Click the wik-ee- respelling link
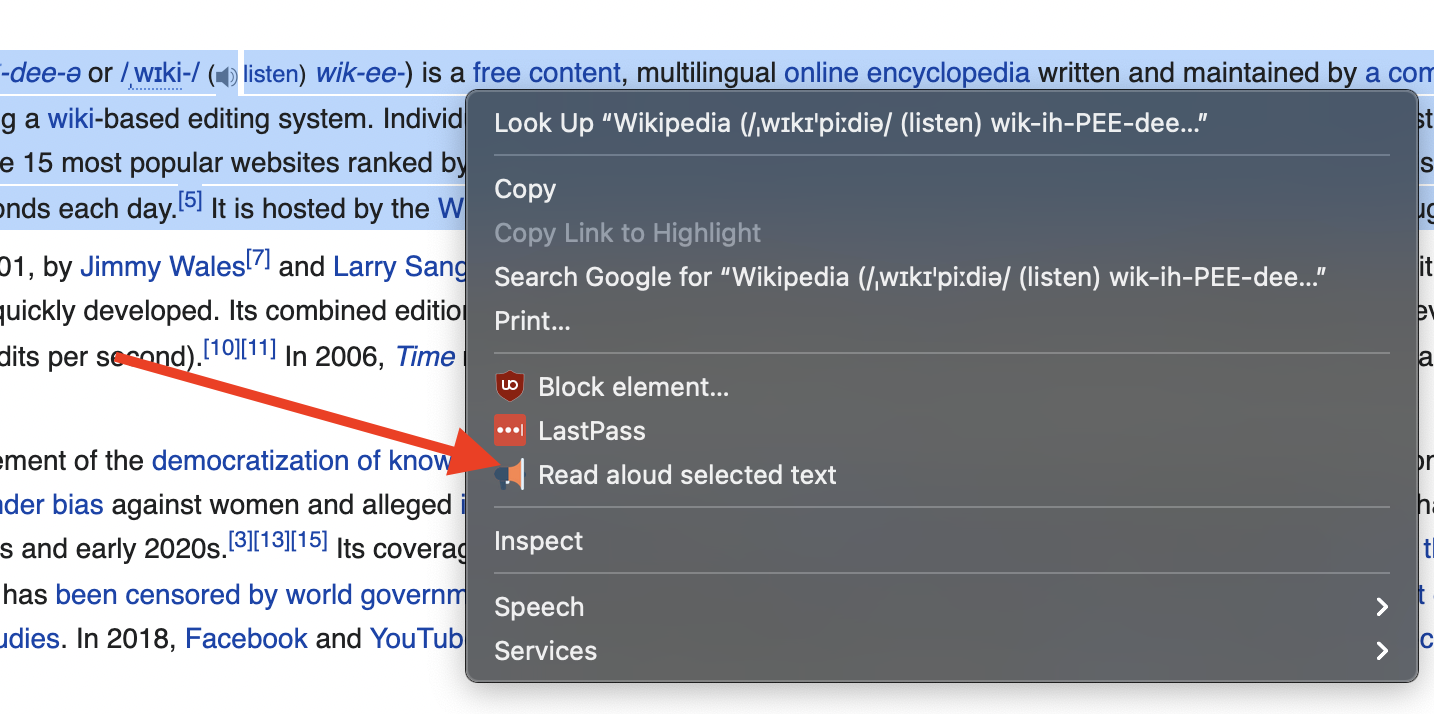1434x714 pixels. point(358,74)
